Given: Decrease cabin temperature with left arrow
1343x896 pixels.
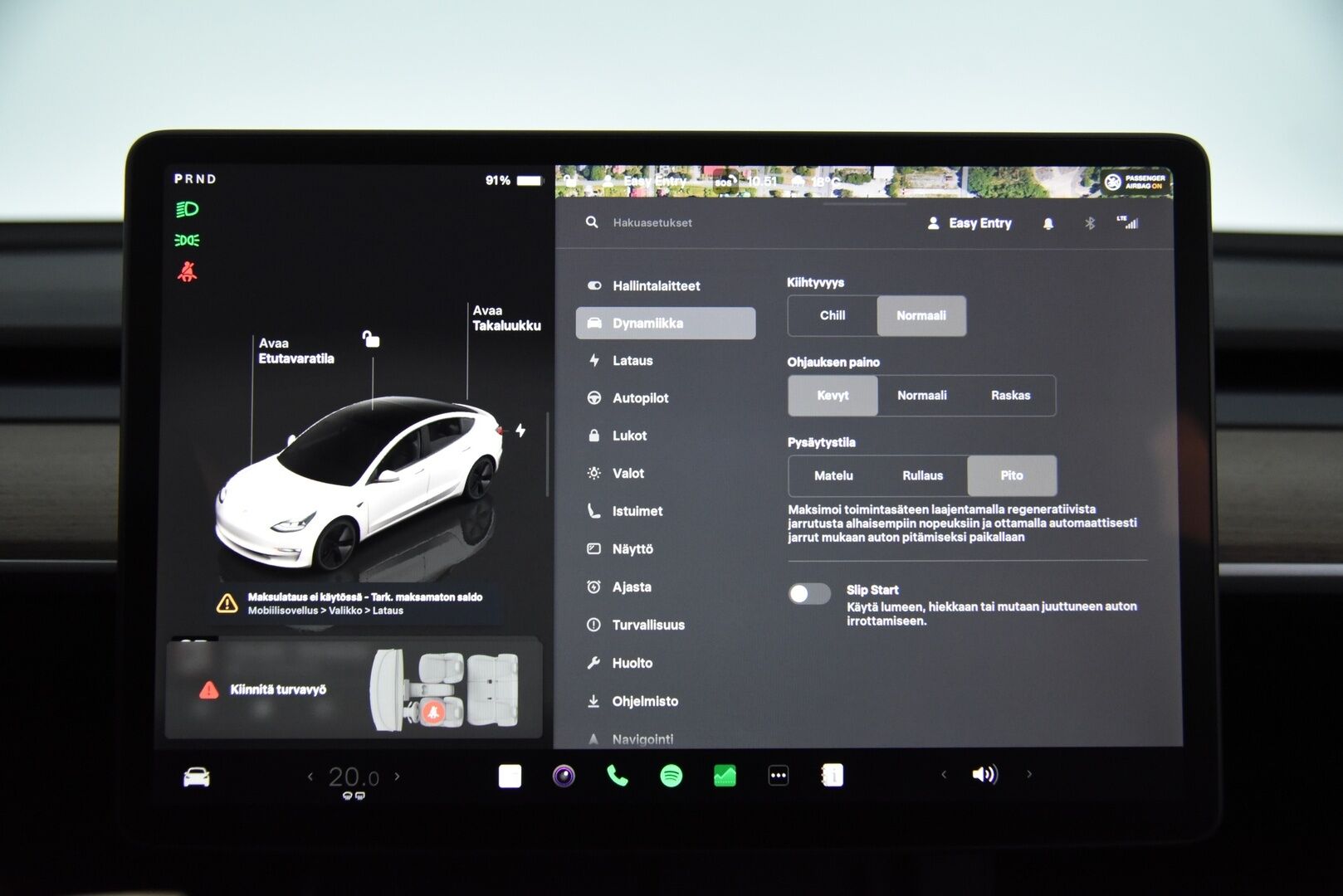Looking at the screenshot, I should tap(310, 777).
